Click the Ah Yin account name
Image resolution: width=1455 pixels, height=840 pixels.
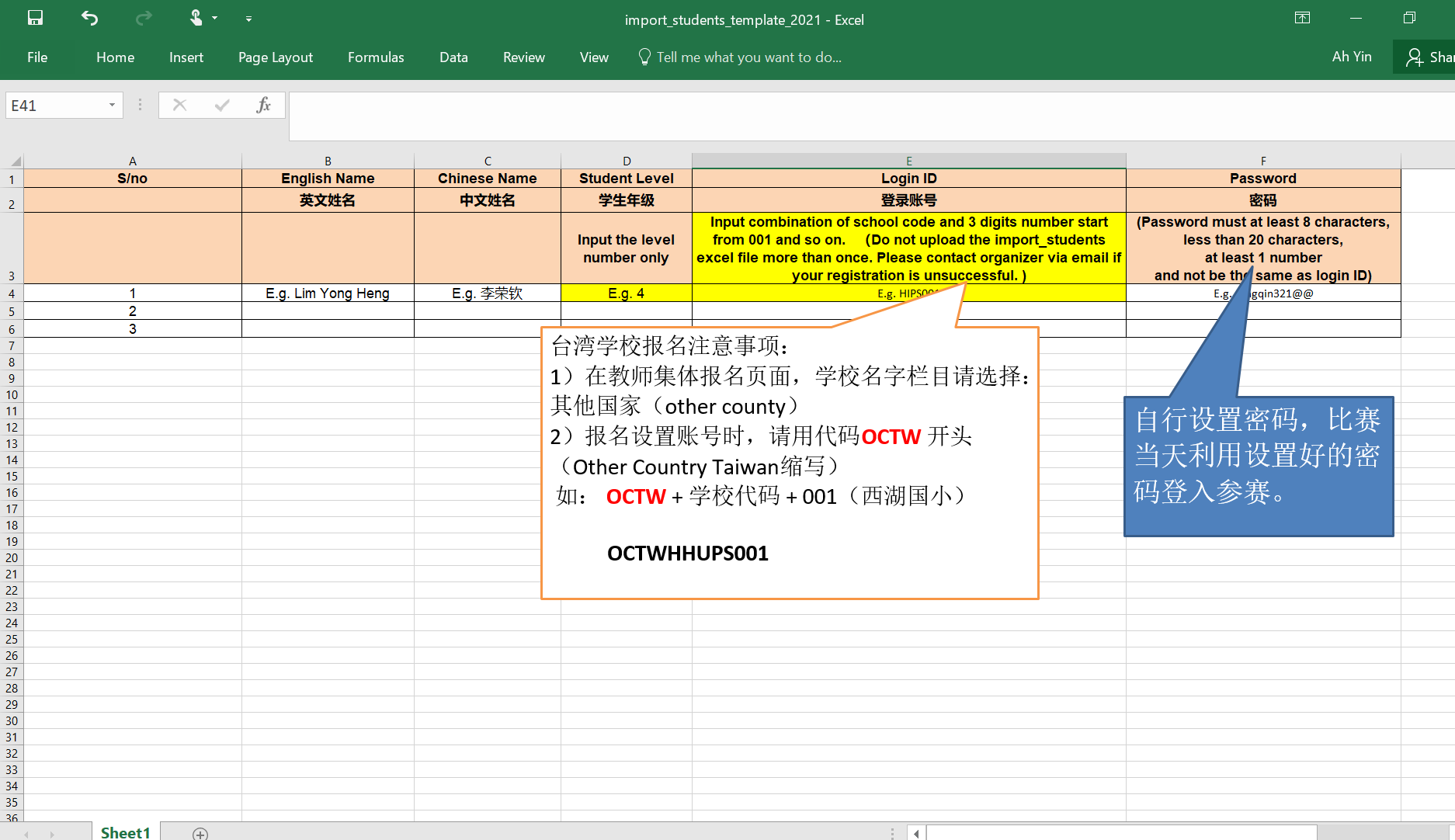1351,57
